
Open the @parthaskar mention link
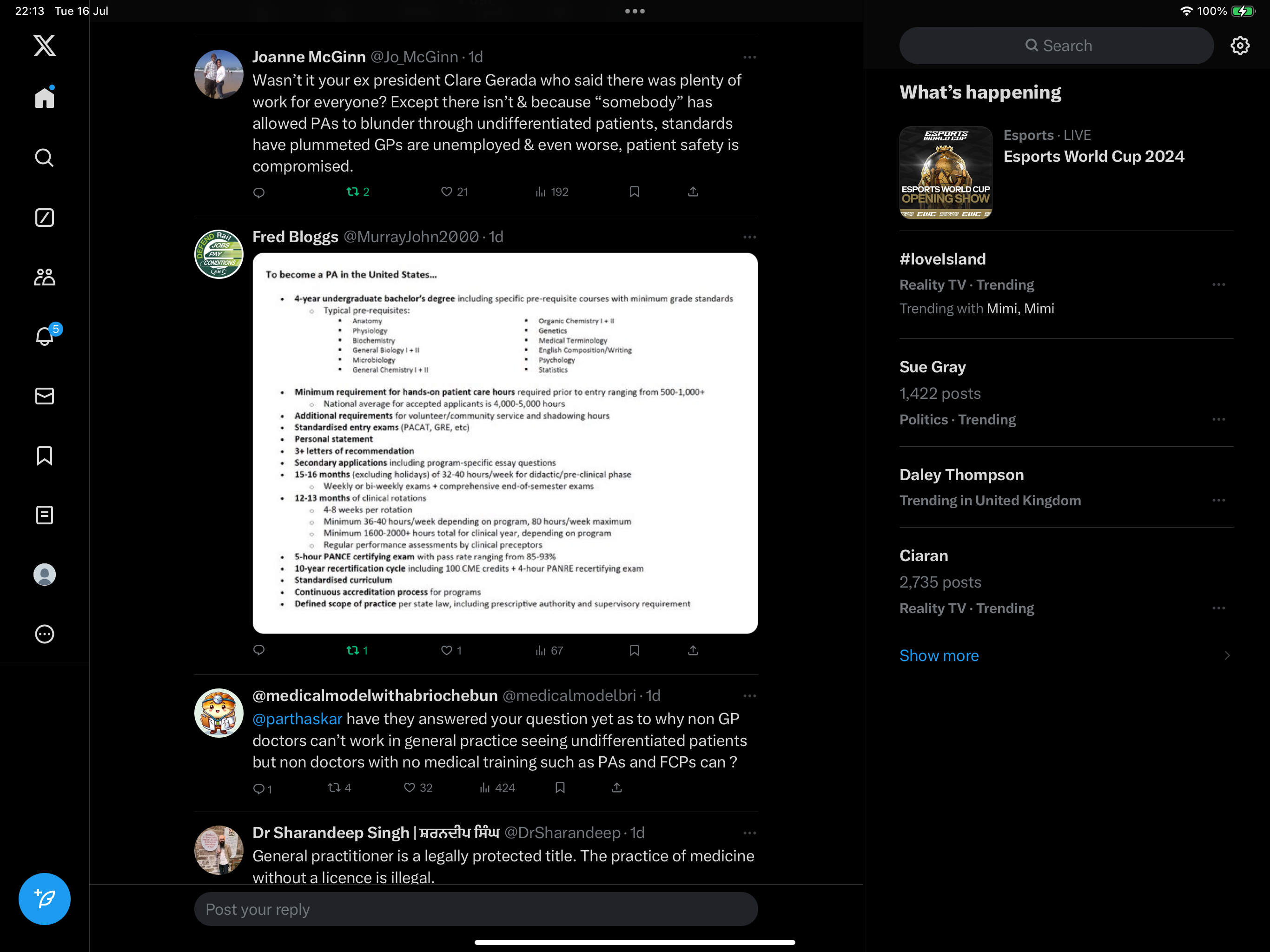(298, 719)
